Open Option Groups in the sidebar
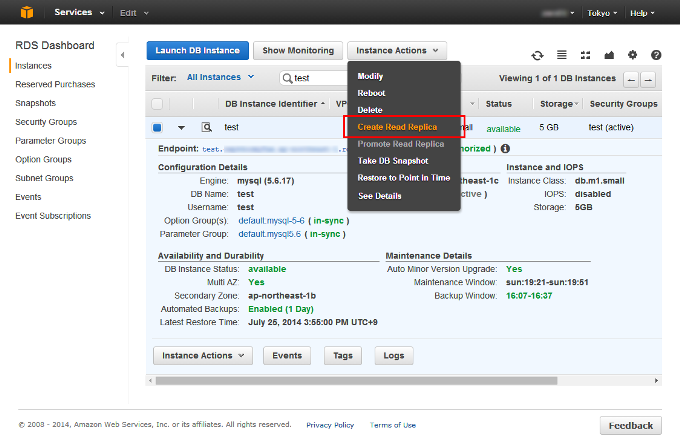 pos(43,160)
